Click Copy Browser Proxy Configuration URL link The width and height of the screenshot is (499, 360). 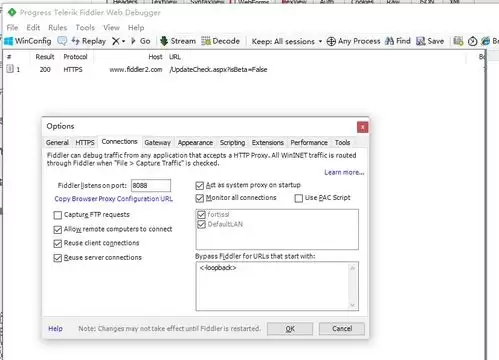[x=113, y=199]
